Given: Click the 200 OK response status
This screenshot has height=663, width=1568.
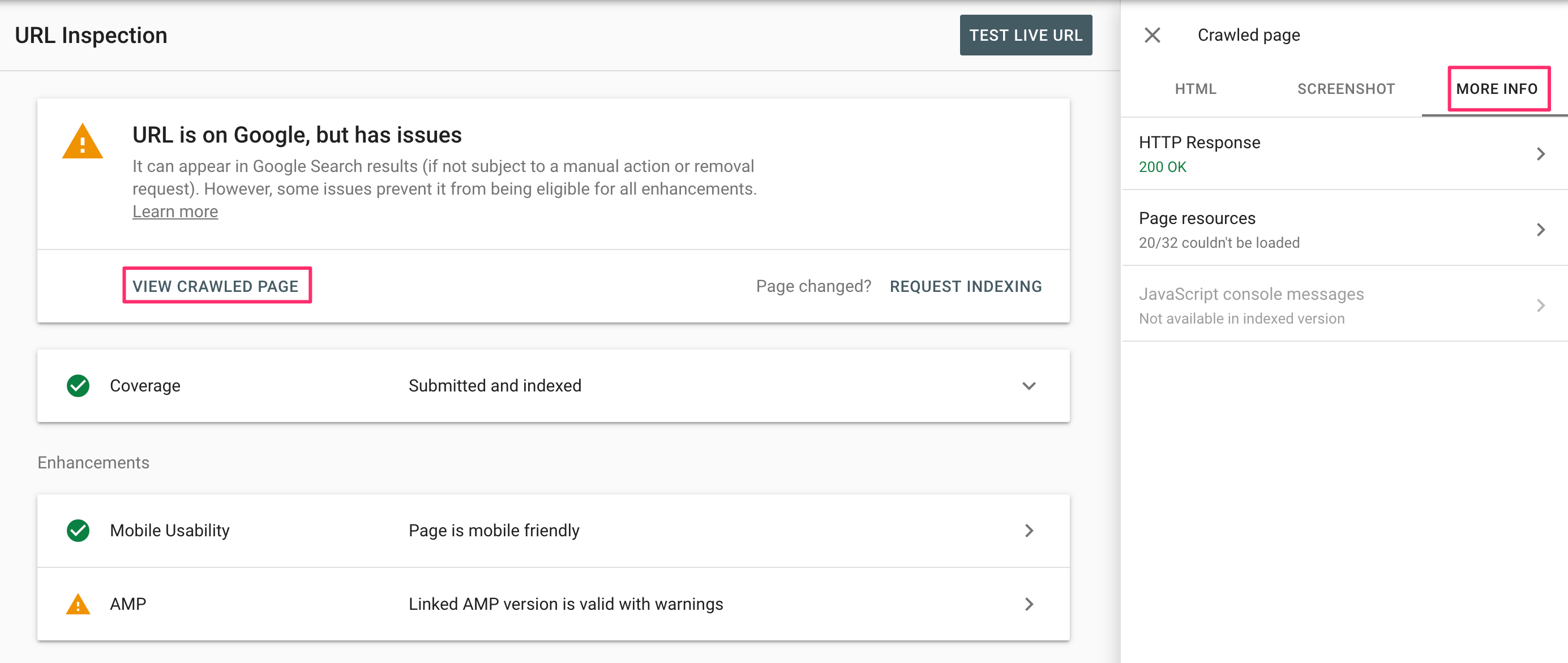Looking at the screenshot, I should point(1162,167).
